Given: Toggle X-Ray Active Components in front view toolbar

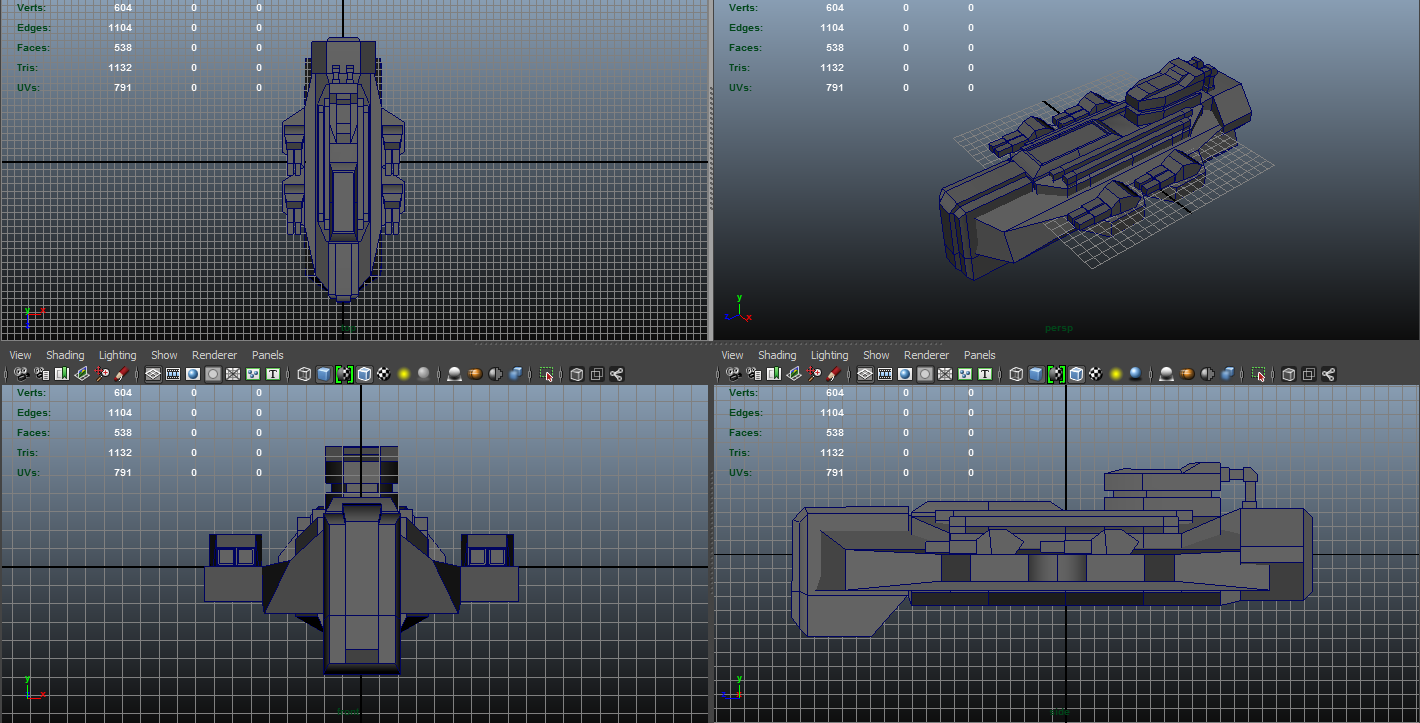Looking at the screenshot, I should (597, 374).
